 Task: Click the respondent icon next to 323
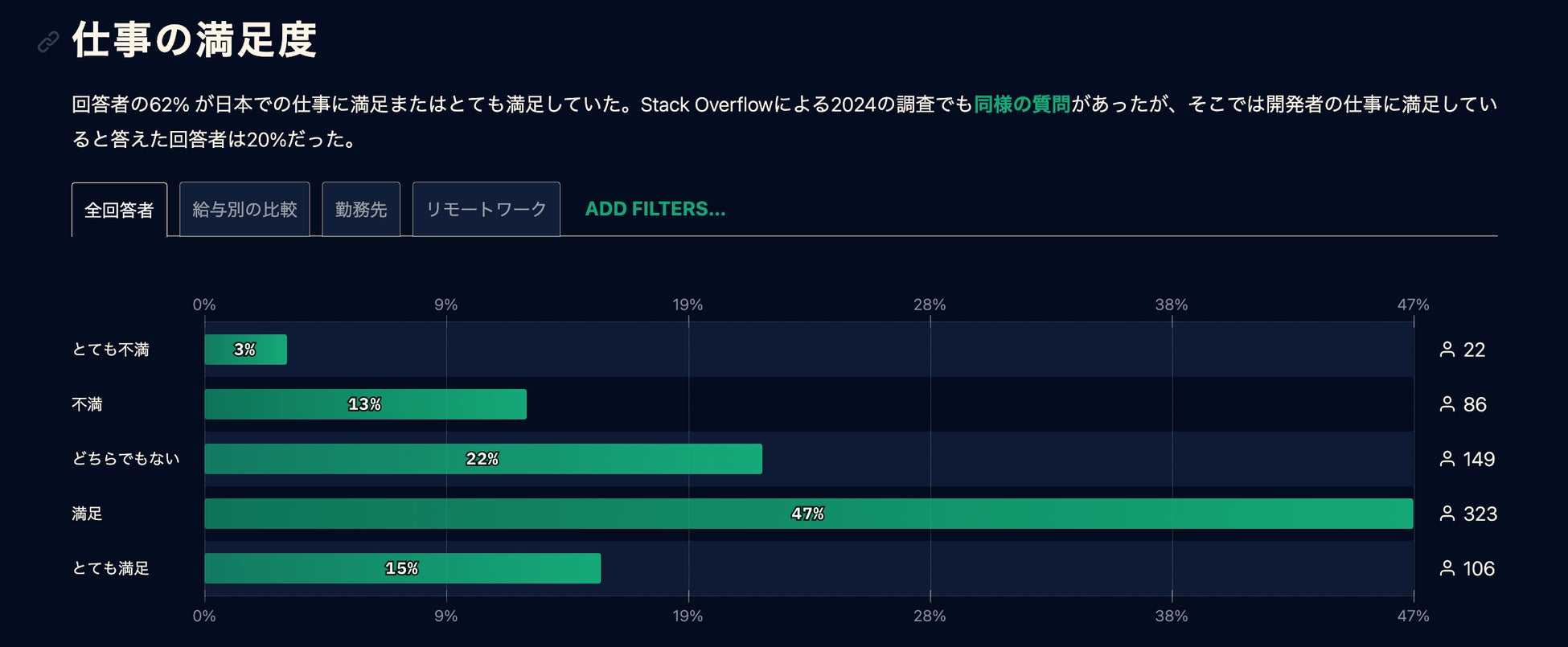(x=1447, y=514)
